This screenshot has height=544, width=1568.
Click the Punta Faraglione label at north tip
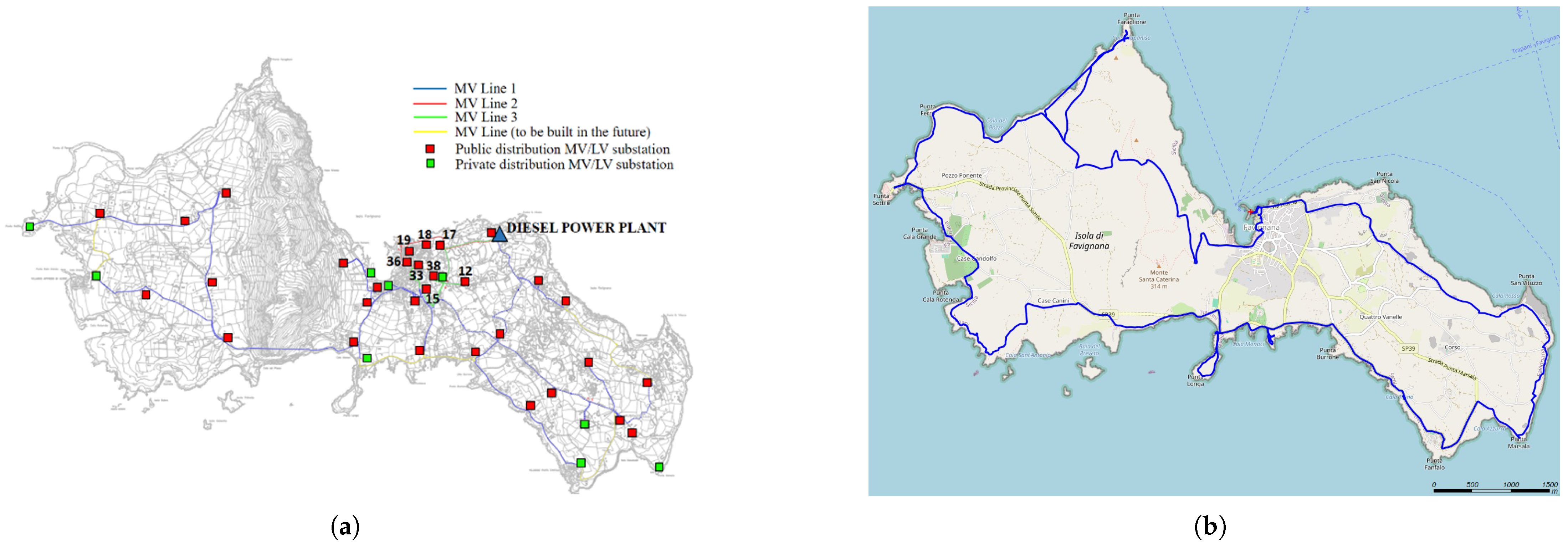pyautogui.click(x=1132, y=18)
